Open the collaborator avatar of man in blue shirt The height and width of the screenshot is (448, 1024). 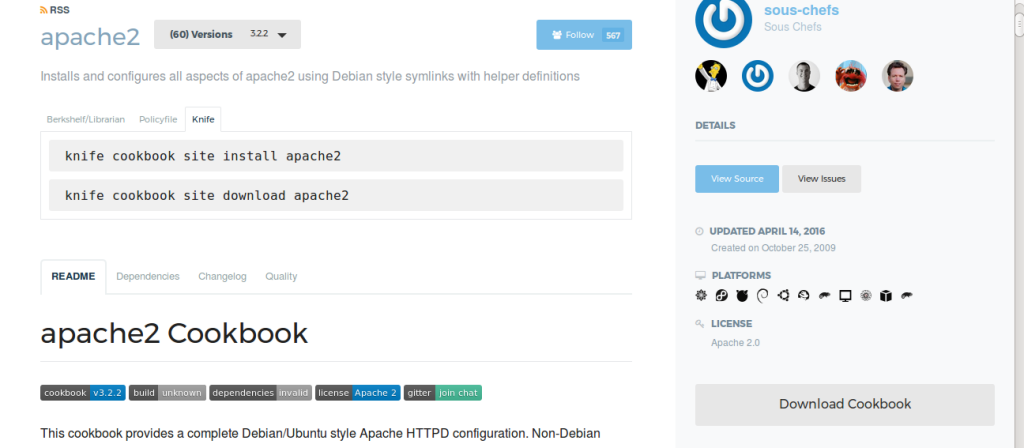pos(897,76)
